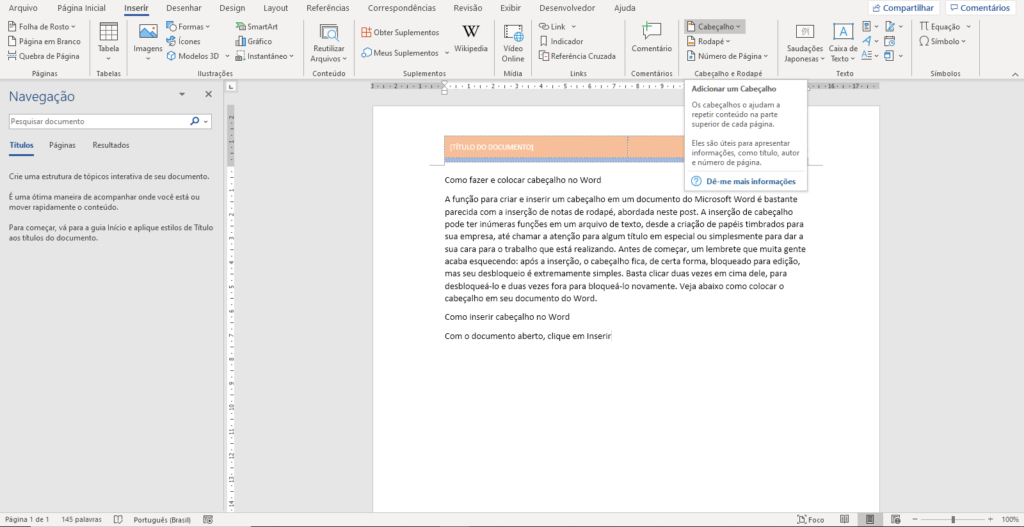Screen dimensions: 1024x527
Task: Insert an Equação with the pi icon
Action: pos(940,27)
